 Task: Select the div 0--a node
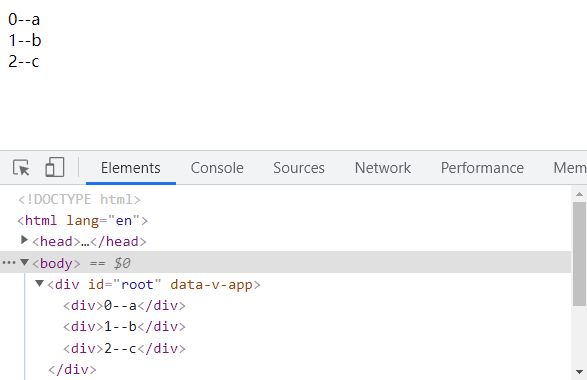point(124,305)
